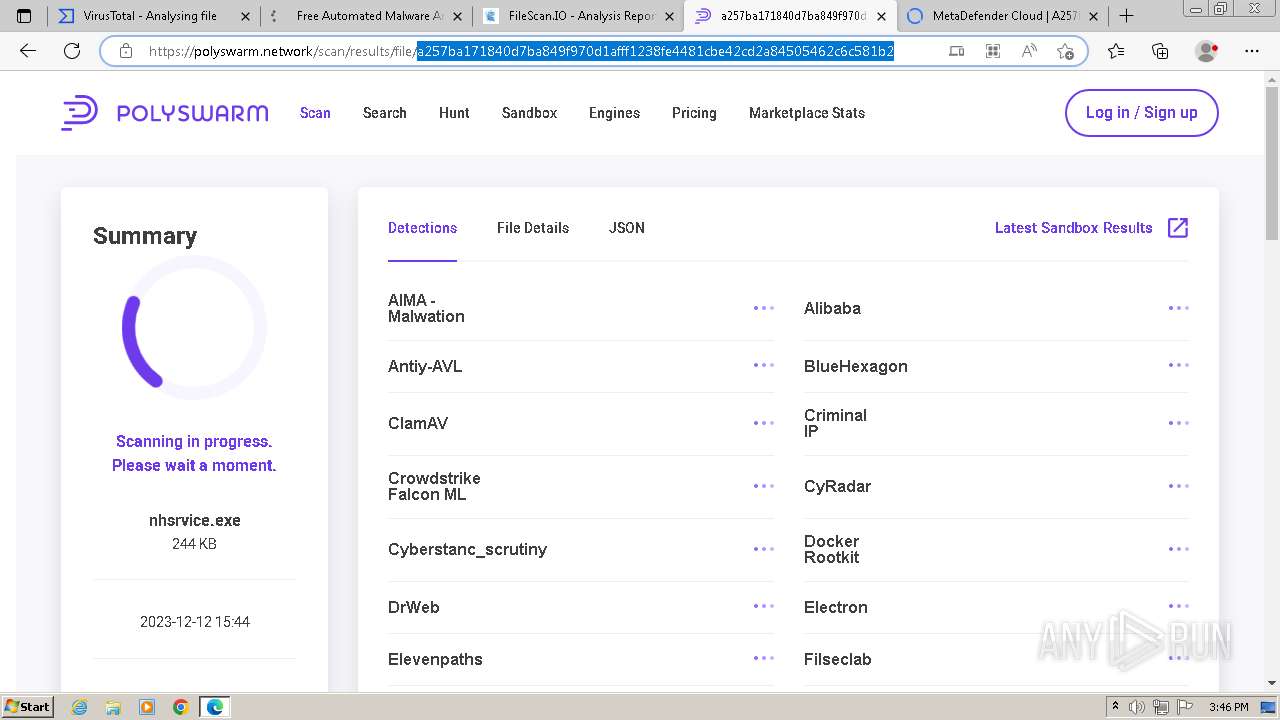
Task: Open File Explorer from taskbar
Action: pos(113,707)
